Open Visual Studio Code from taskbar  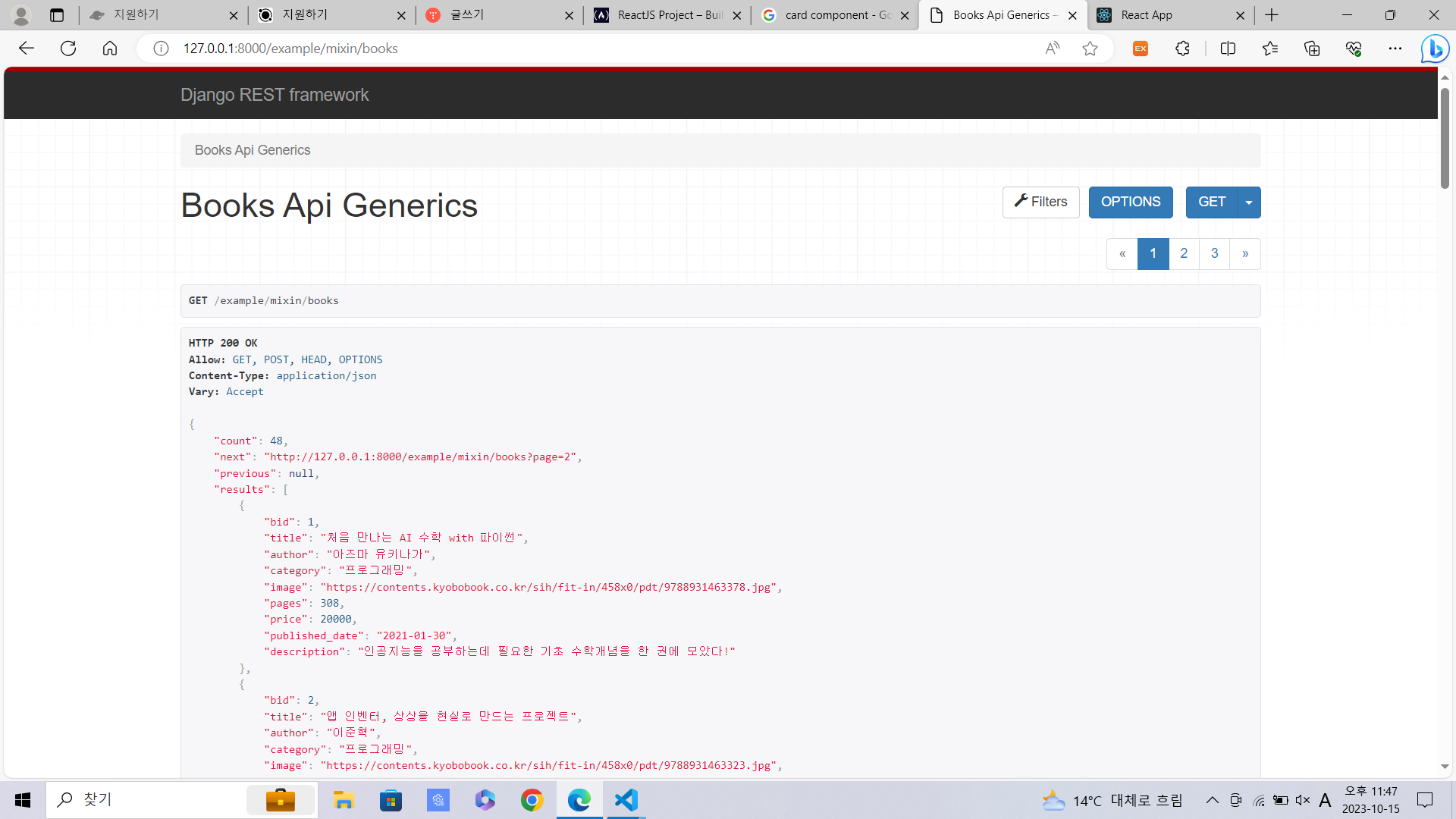pos(626,800)
